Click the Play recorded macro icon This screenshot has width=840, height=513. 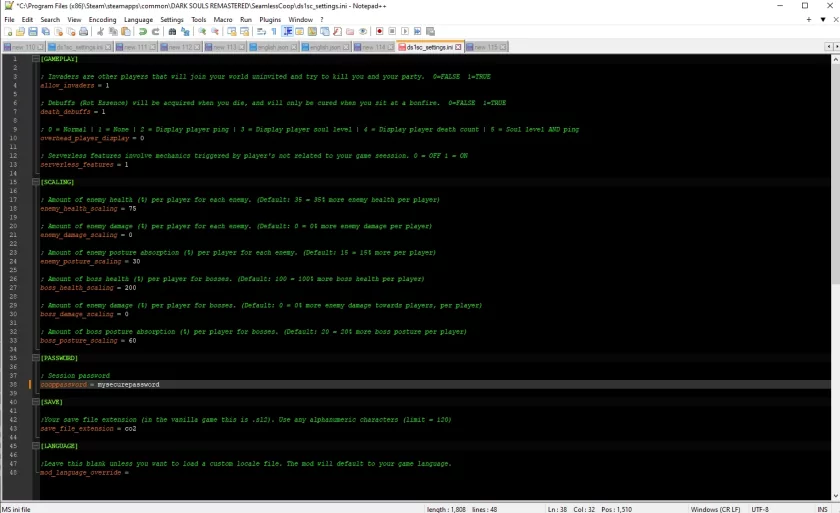click(x=404, y=32)
